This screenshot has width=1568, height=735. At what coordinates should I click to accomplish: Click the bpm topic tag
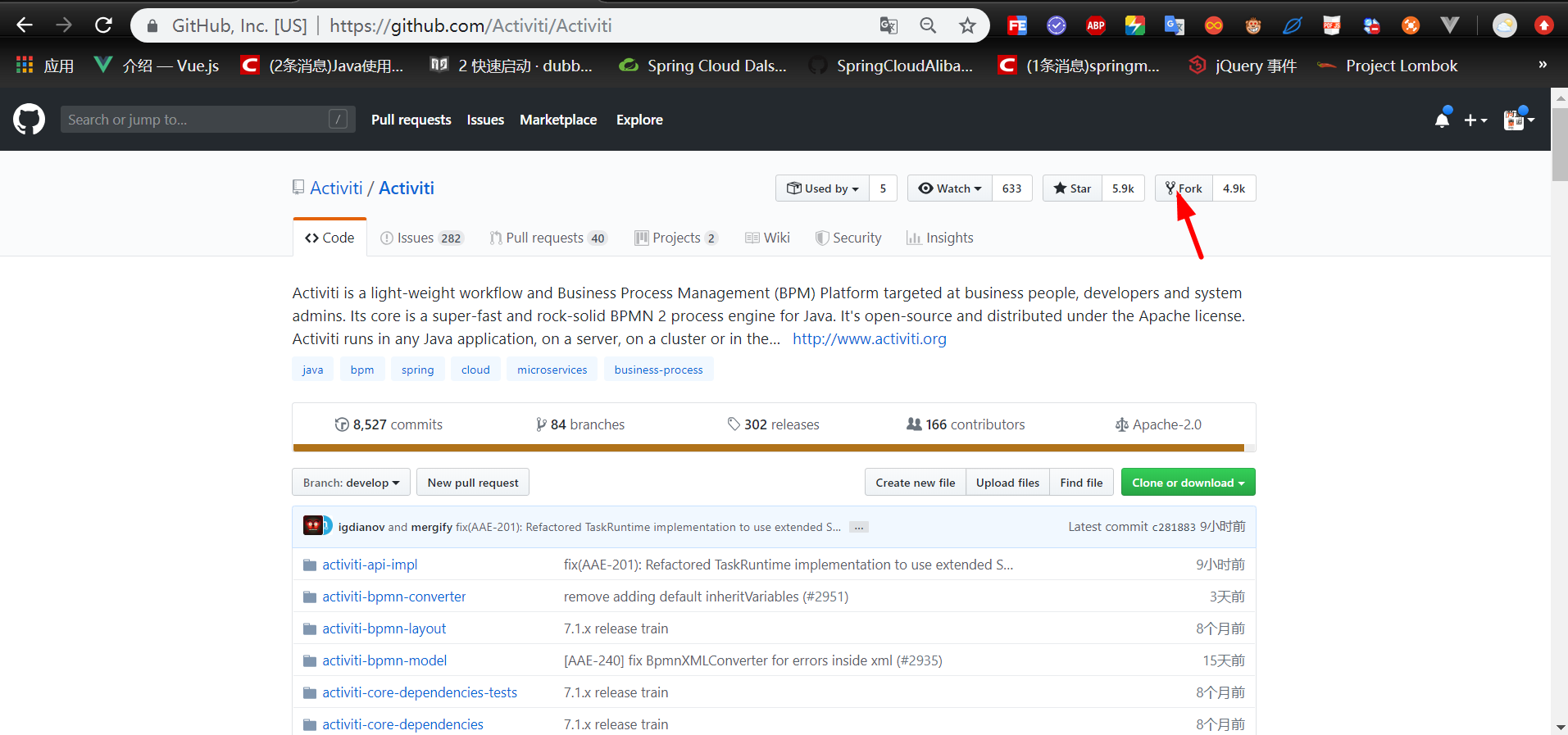pyautogui.click(x=362, y=370)
